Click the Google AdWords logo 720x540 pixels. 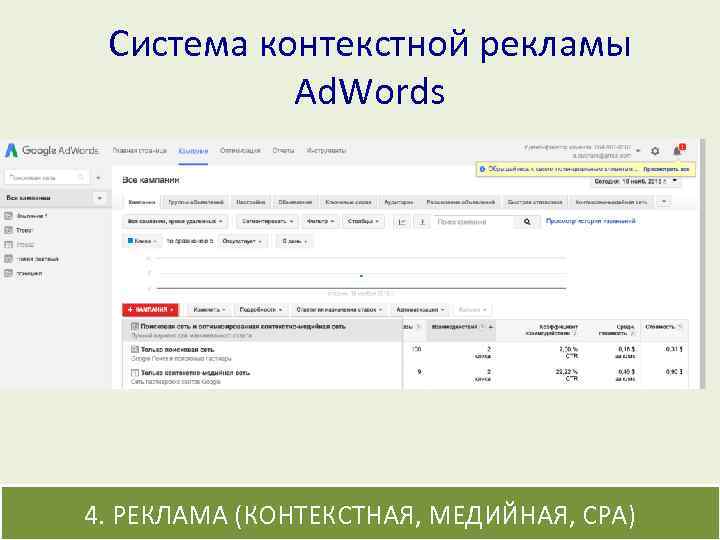pos(51,151)
